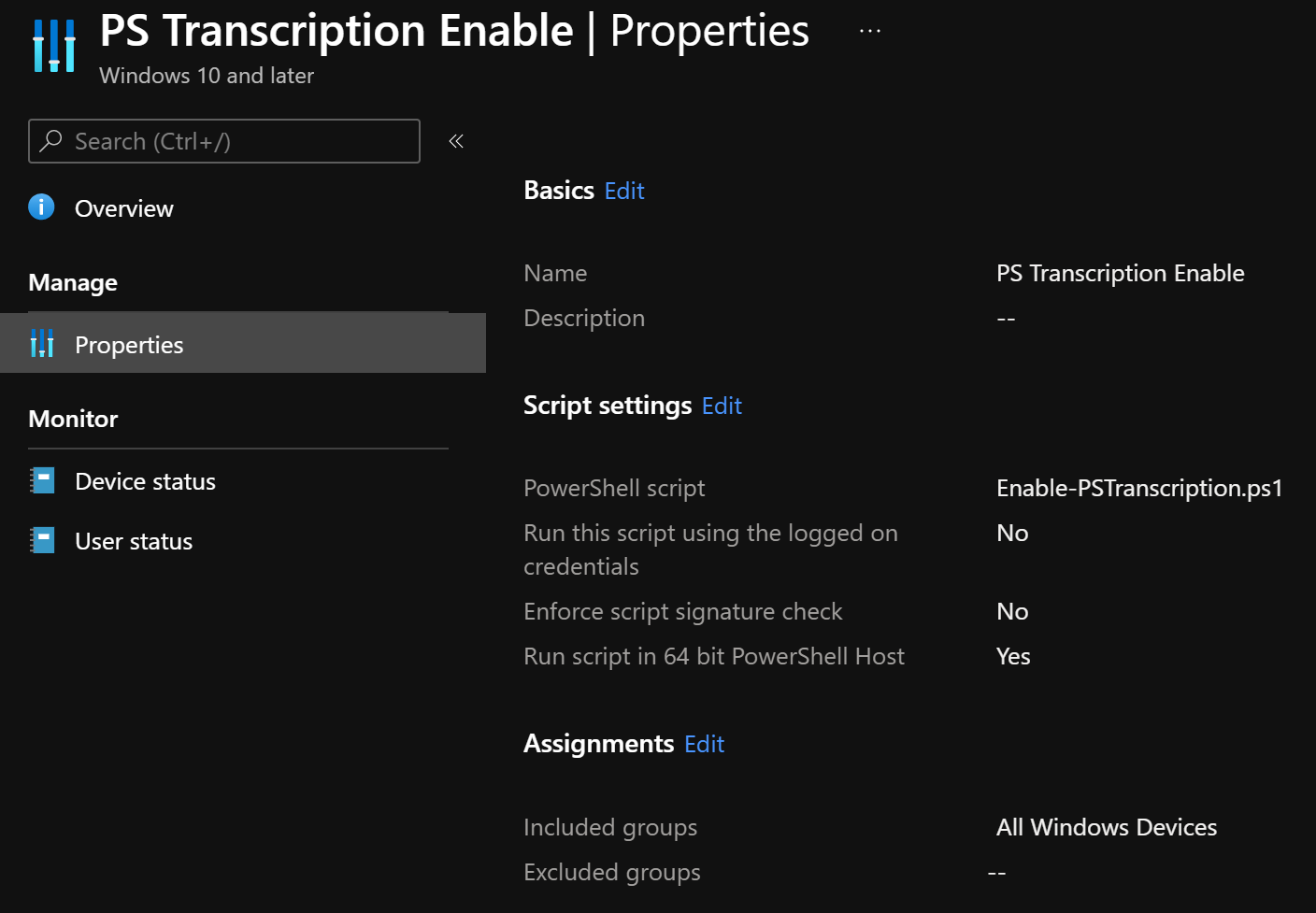Select Properties in the Manage section
Viewport: 1316px width, 913px height.
click(x=129, y=345)
